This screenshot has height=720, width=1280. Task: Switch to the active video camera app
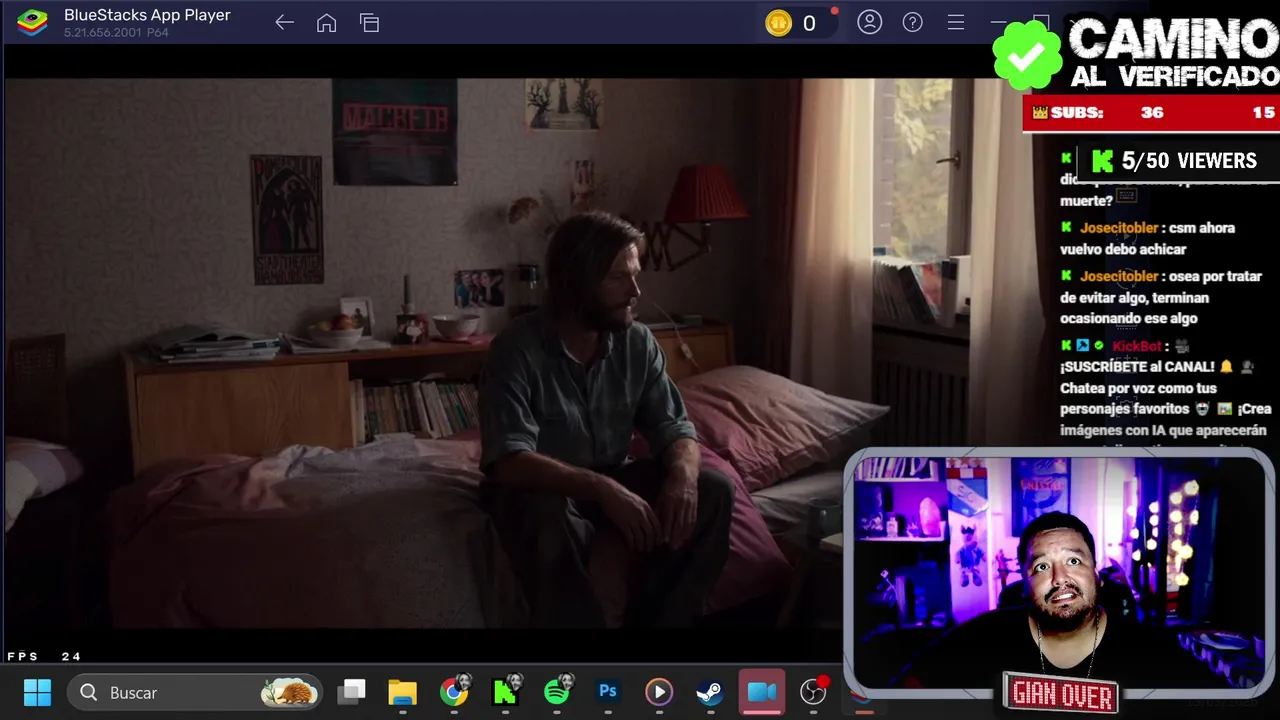coord(762,692)
